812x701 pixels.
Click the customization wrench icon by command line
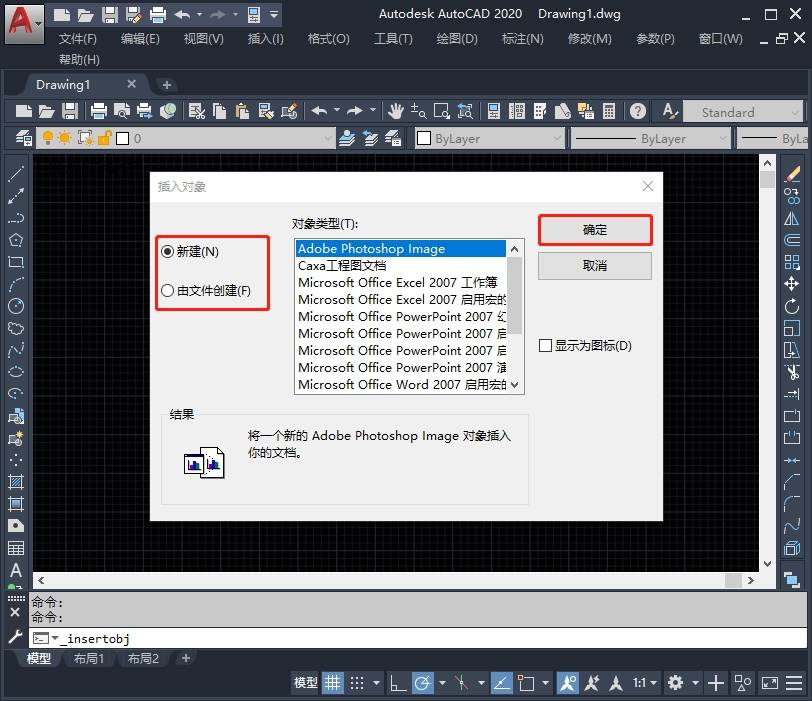click(x=15, y=636)
